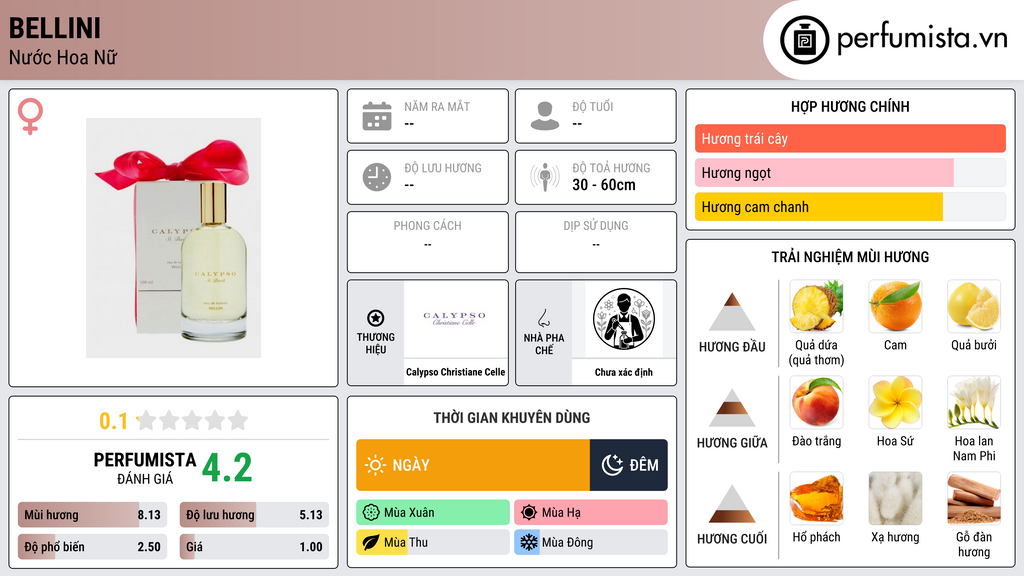
Task: Click the Độ phổ biến 2.50 rating bar
Action: point(92,547)
